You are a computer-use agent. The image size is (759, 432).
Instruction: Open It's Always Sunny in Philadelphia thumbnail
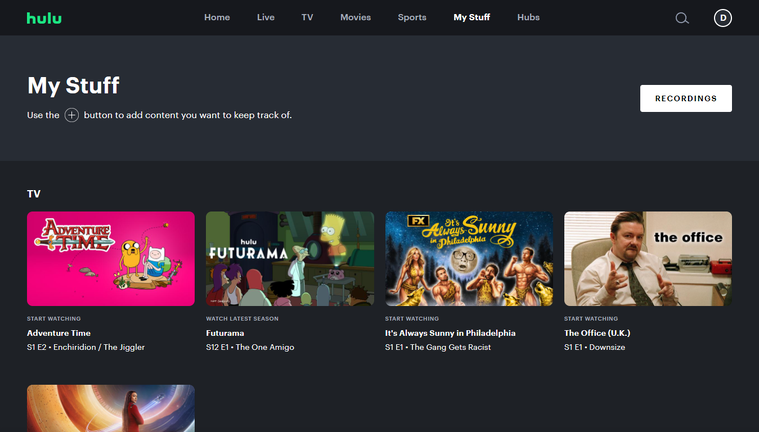[x=469, y=259]
